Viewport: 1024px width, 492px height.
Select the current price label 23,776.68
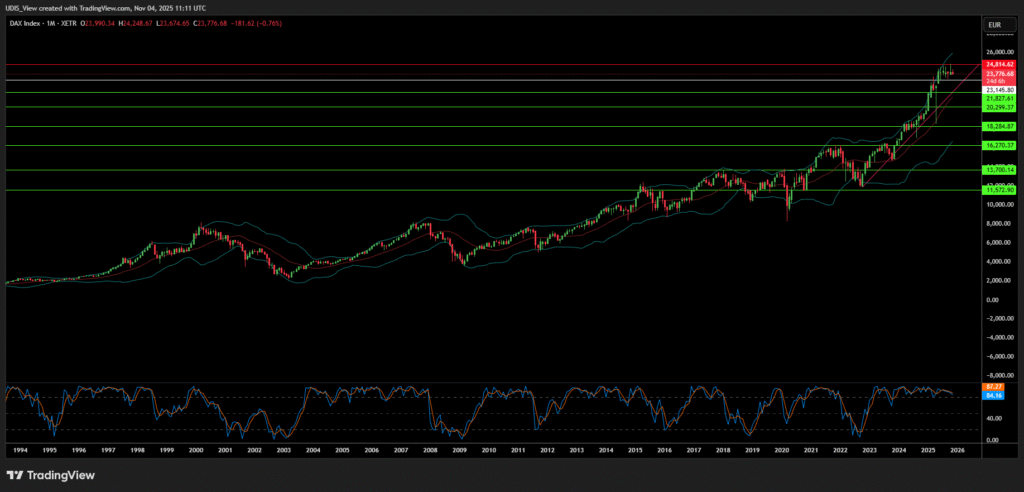tap(999, 73)
